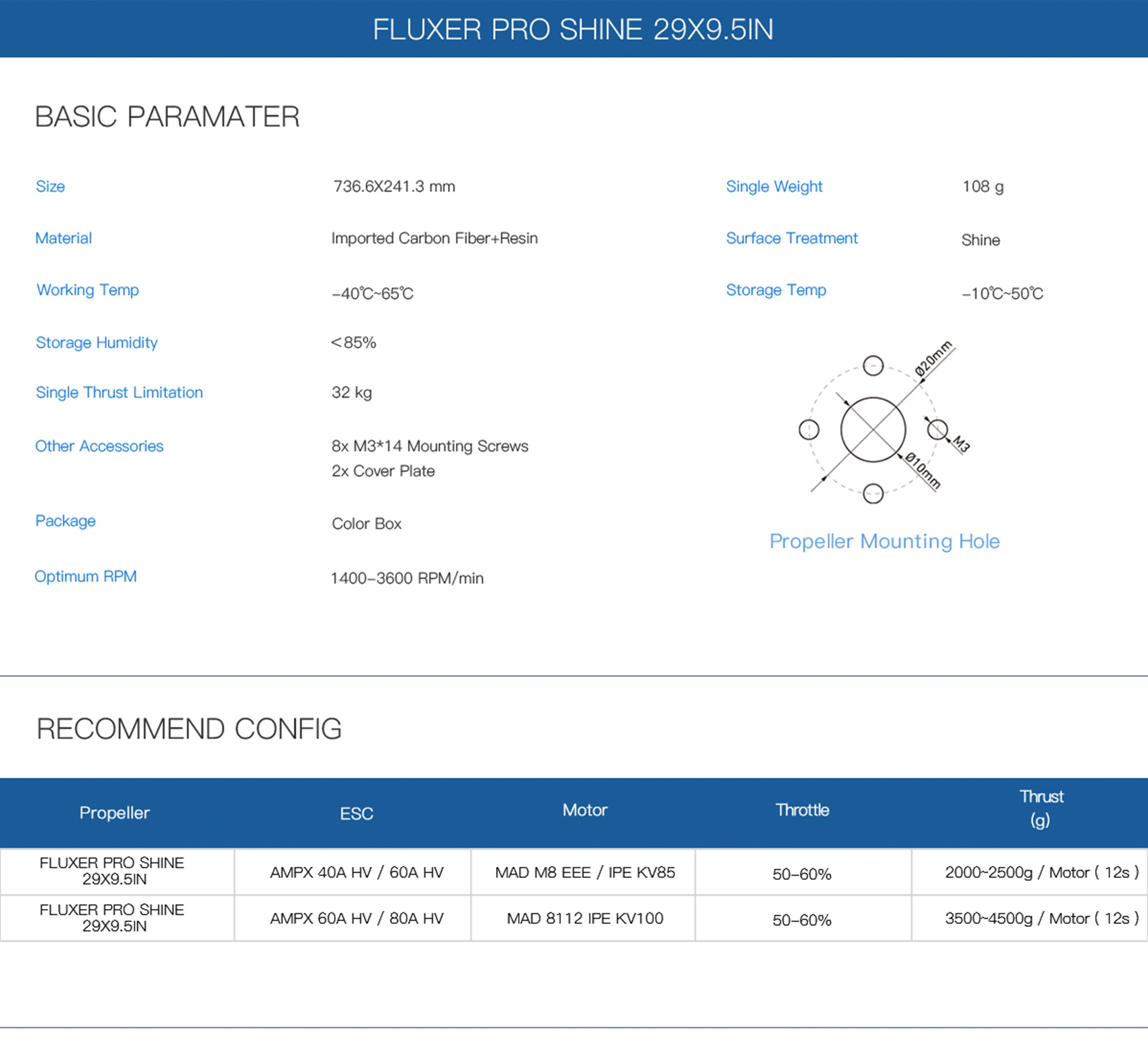
Task: Click the Single Thrust Limitation label
Action: 119,392
